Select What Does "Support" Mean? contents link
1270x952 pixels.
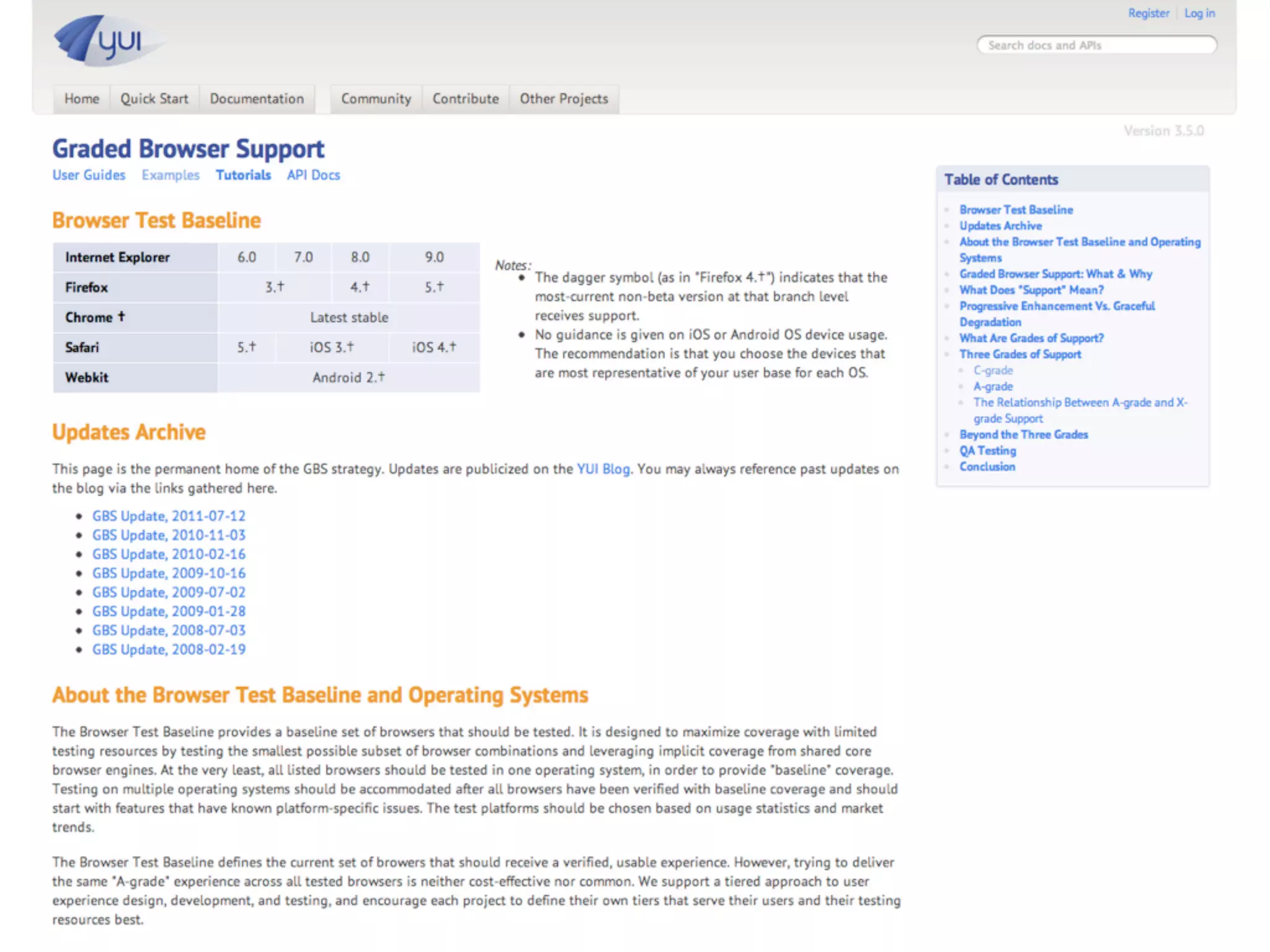click(x=1031, y=290)
